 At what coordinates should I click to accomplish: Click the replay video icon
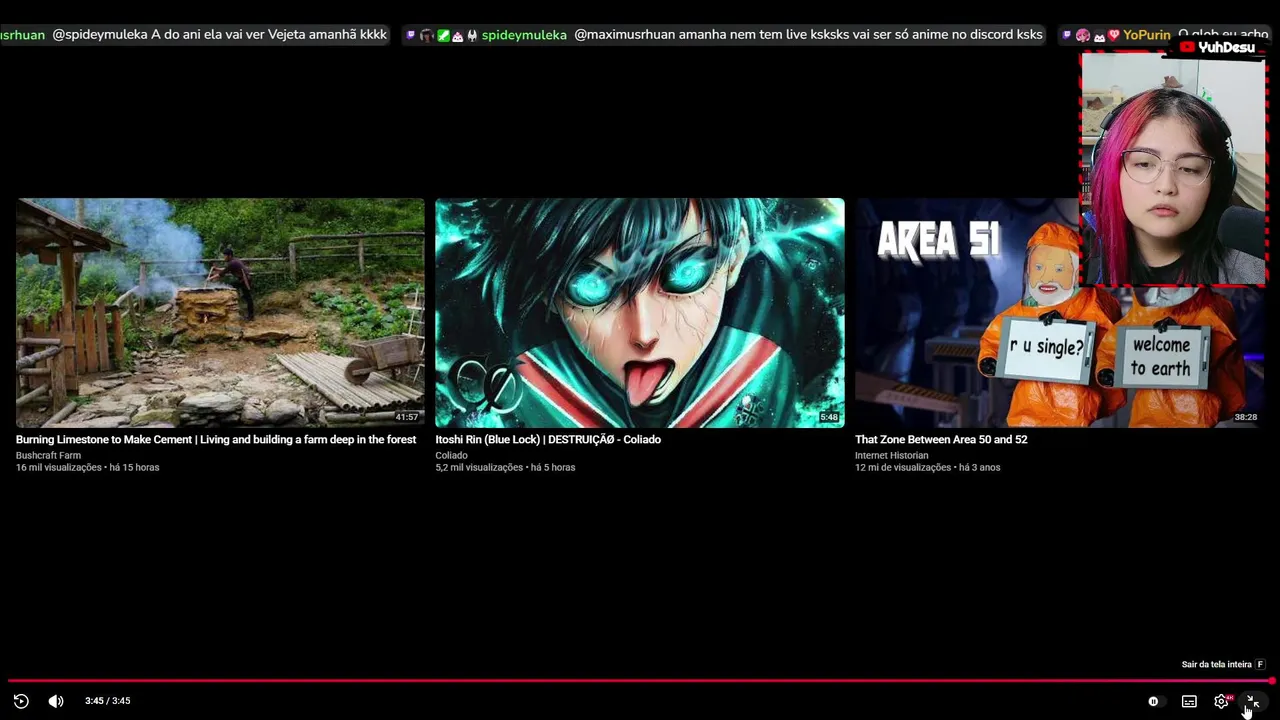point(21,701)
